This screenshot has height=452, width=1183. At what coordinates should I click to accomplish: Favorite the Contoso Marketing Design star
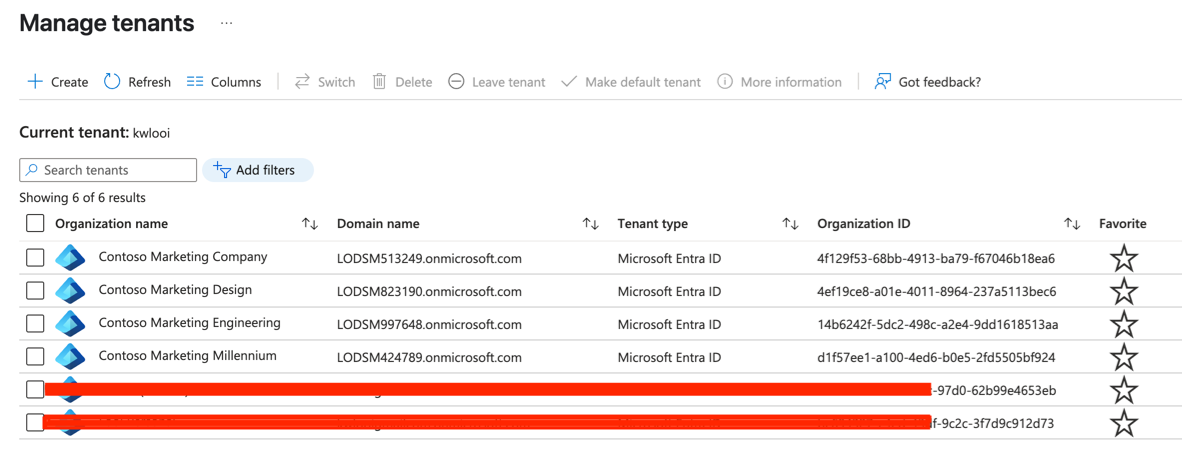(1124, 291)
